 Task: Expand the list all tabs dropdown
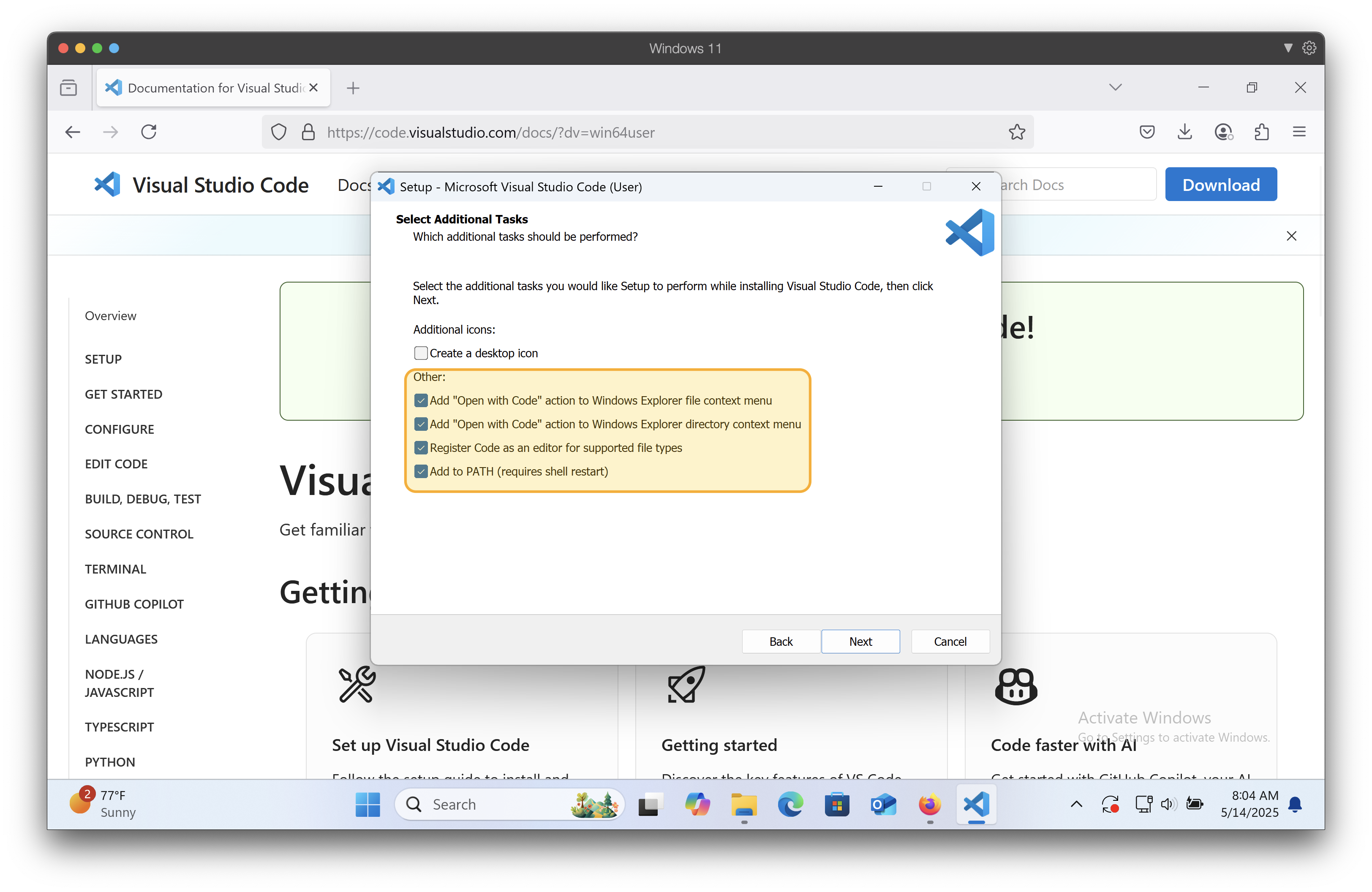[1115, 87]
